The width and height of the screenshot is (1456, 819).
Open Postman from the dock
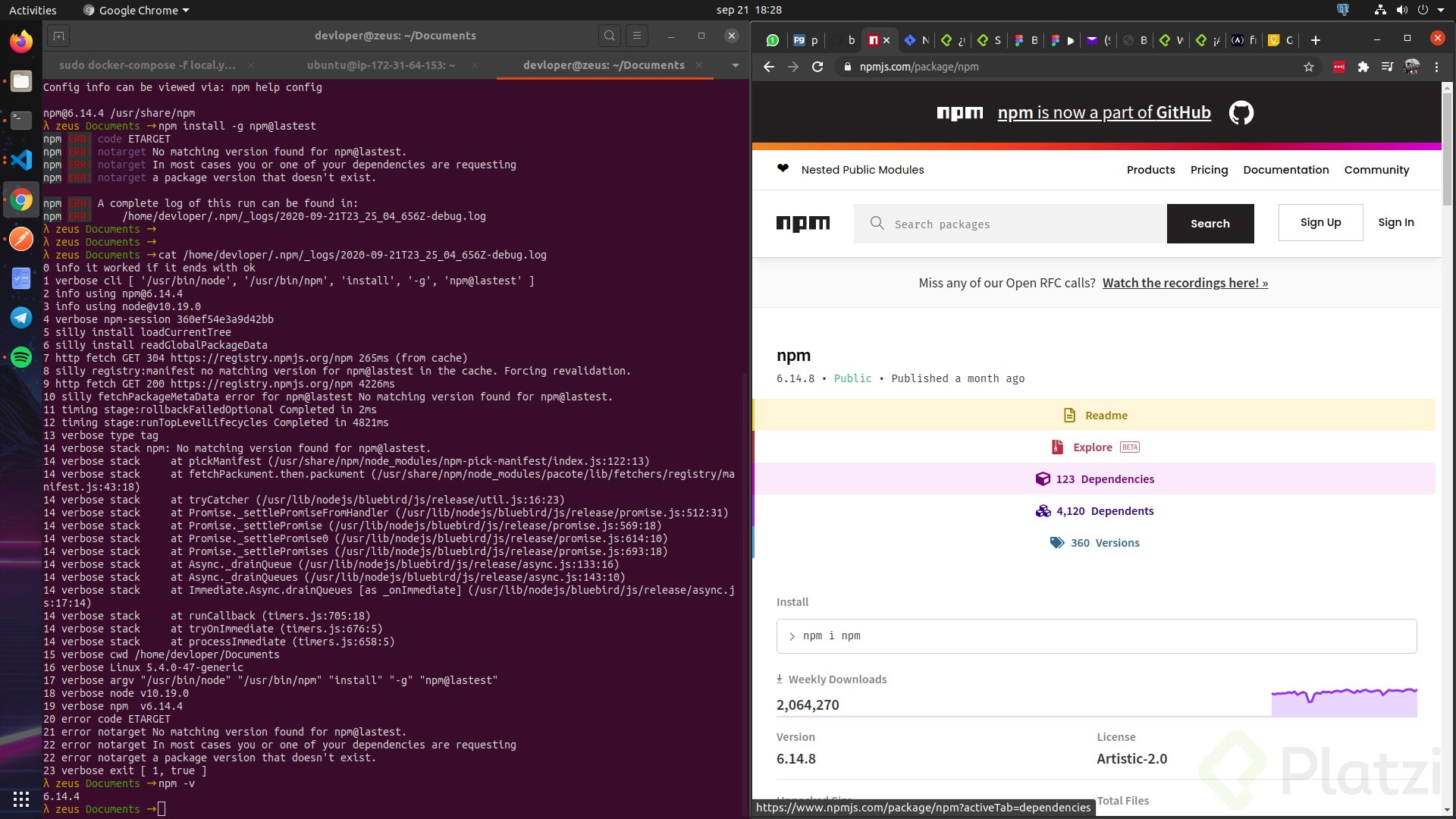click(x=21, y=239)
